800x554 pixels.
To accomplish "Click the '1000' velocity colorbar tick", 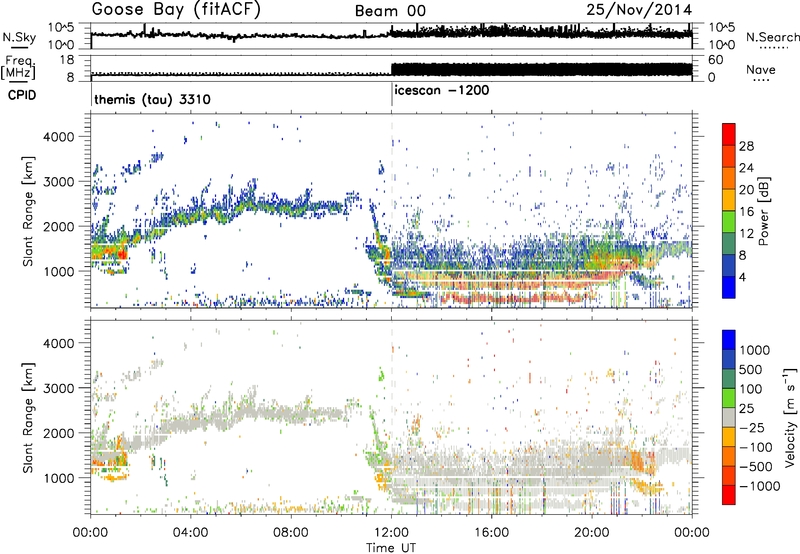I will tap(755, 350).
